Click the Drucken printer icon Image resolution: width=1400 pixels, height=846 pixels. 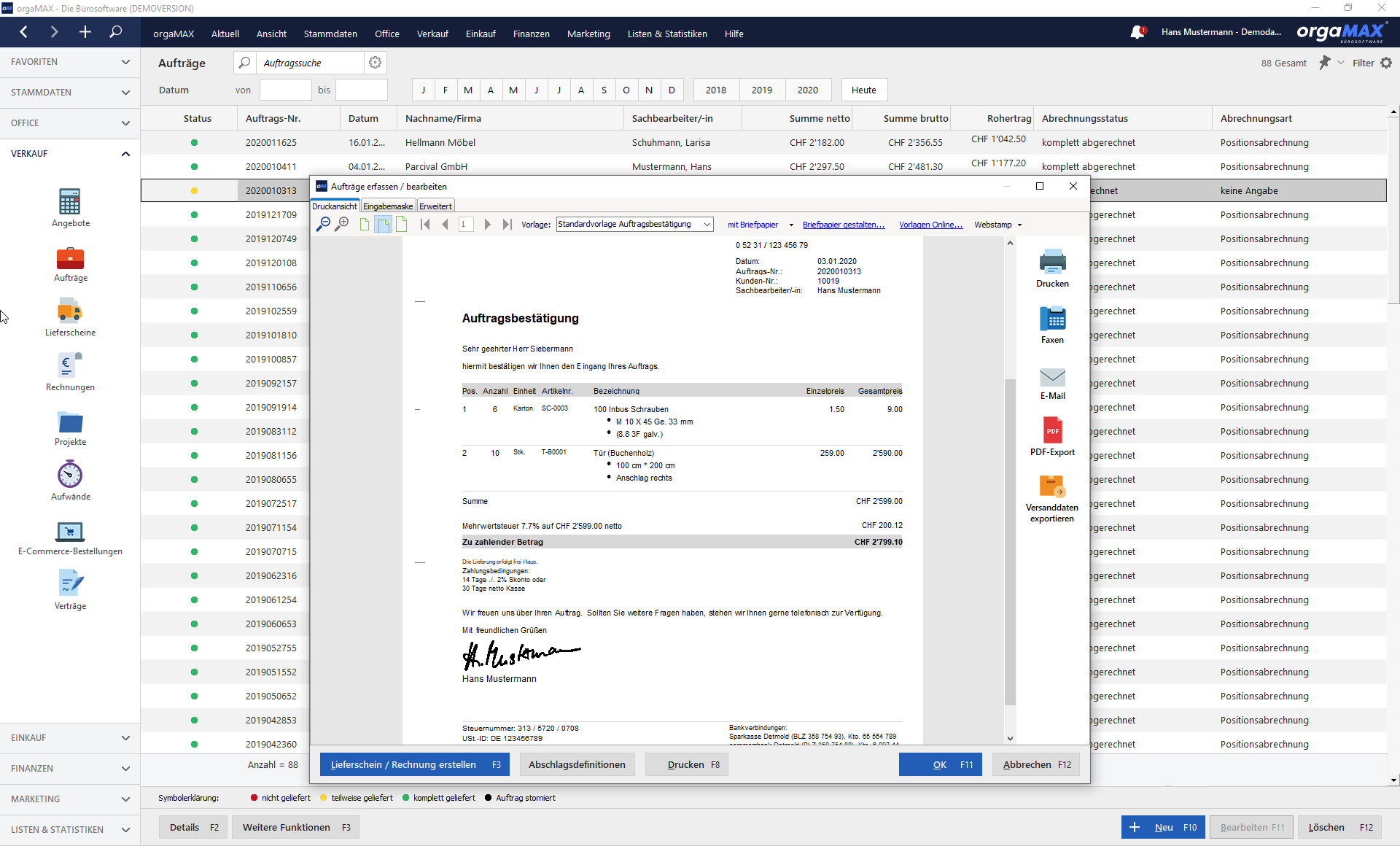(1052, 261)
